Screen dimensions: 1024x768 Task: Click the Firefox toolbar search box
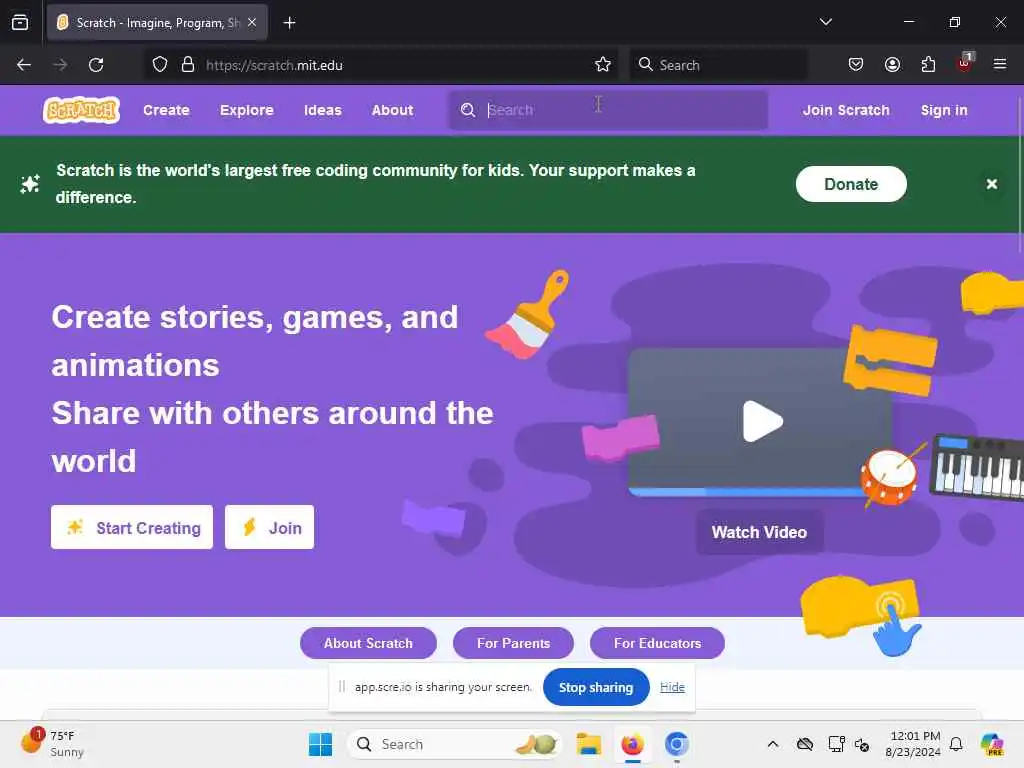tap(718, 65)
